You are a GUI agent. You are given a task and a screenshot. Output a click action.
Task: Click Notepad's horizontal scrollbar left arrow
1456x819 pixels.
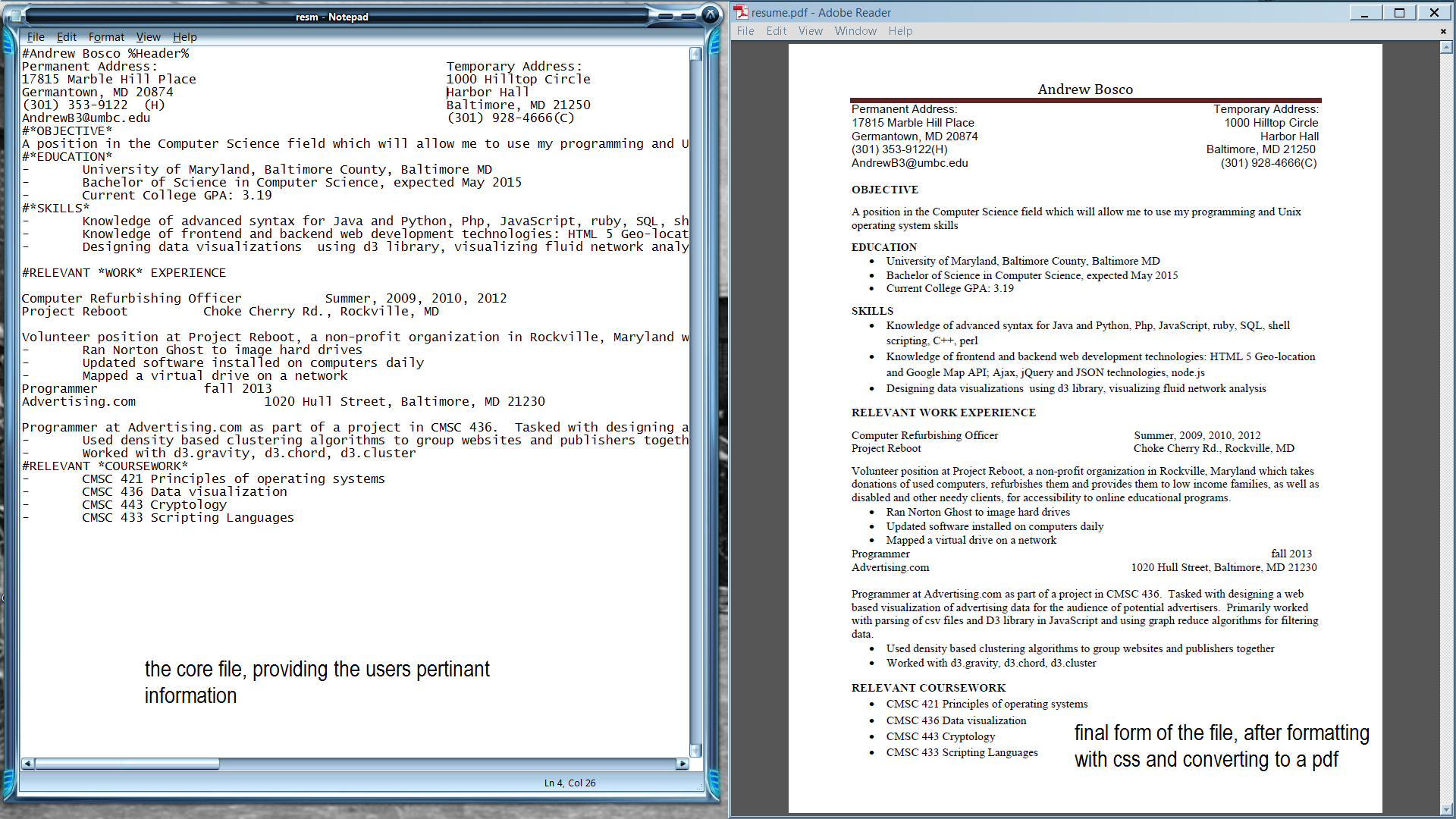click(28, 764)
